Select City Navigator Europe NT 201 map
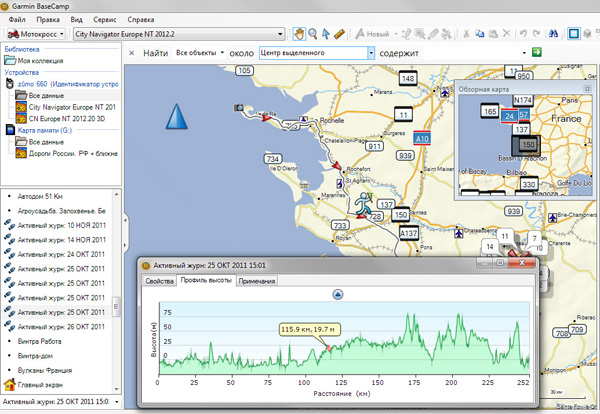 tap(65, 107)
